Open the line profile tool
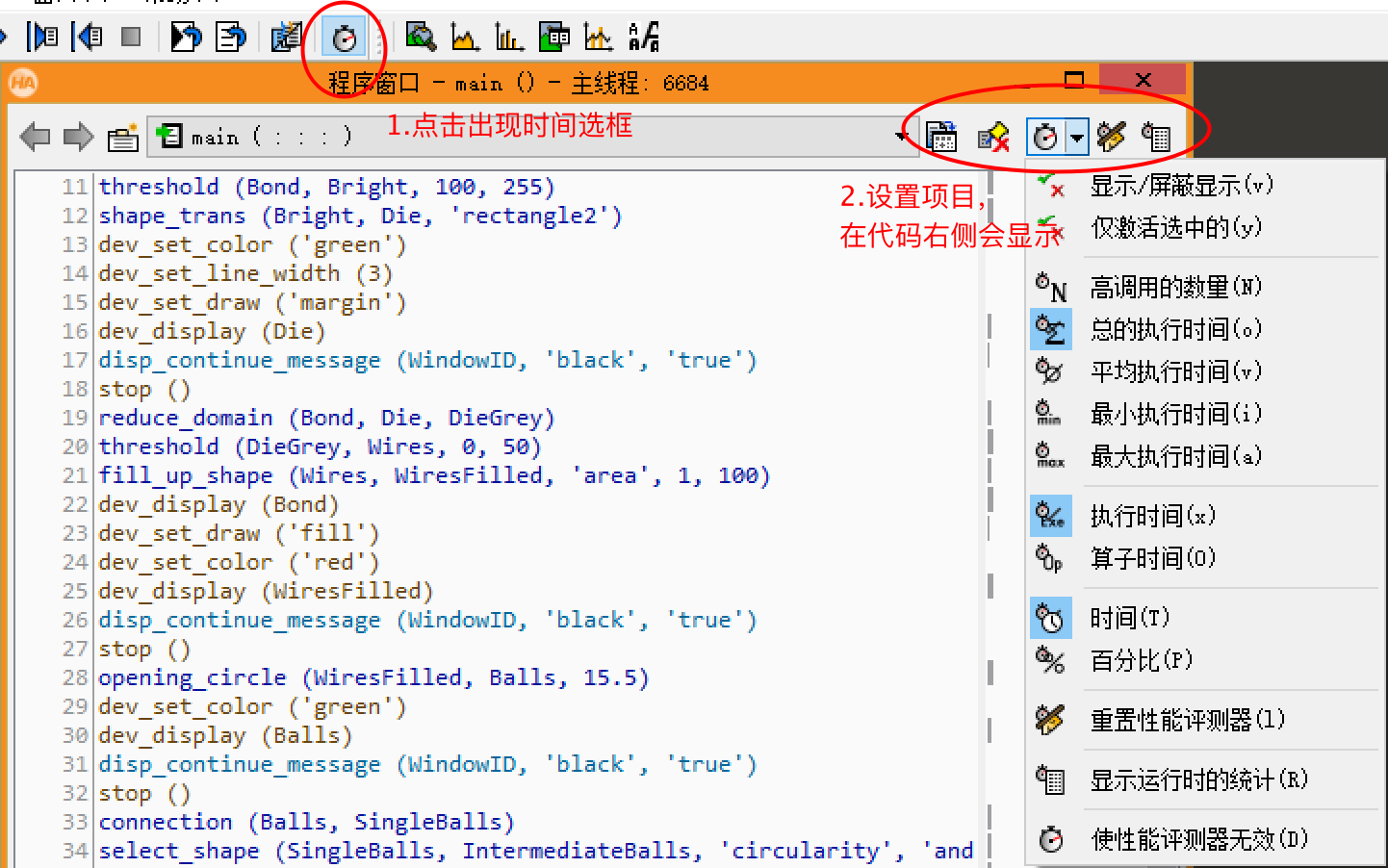The height and width of the screenshot is (868, 1388). tap(599, 38)
